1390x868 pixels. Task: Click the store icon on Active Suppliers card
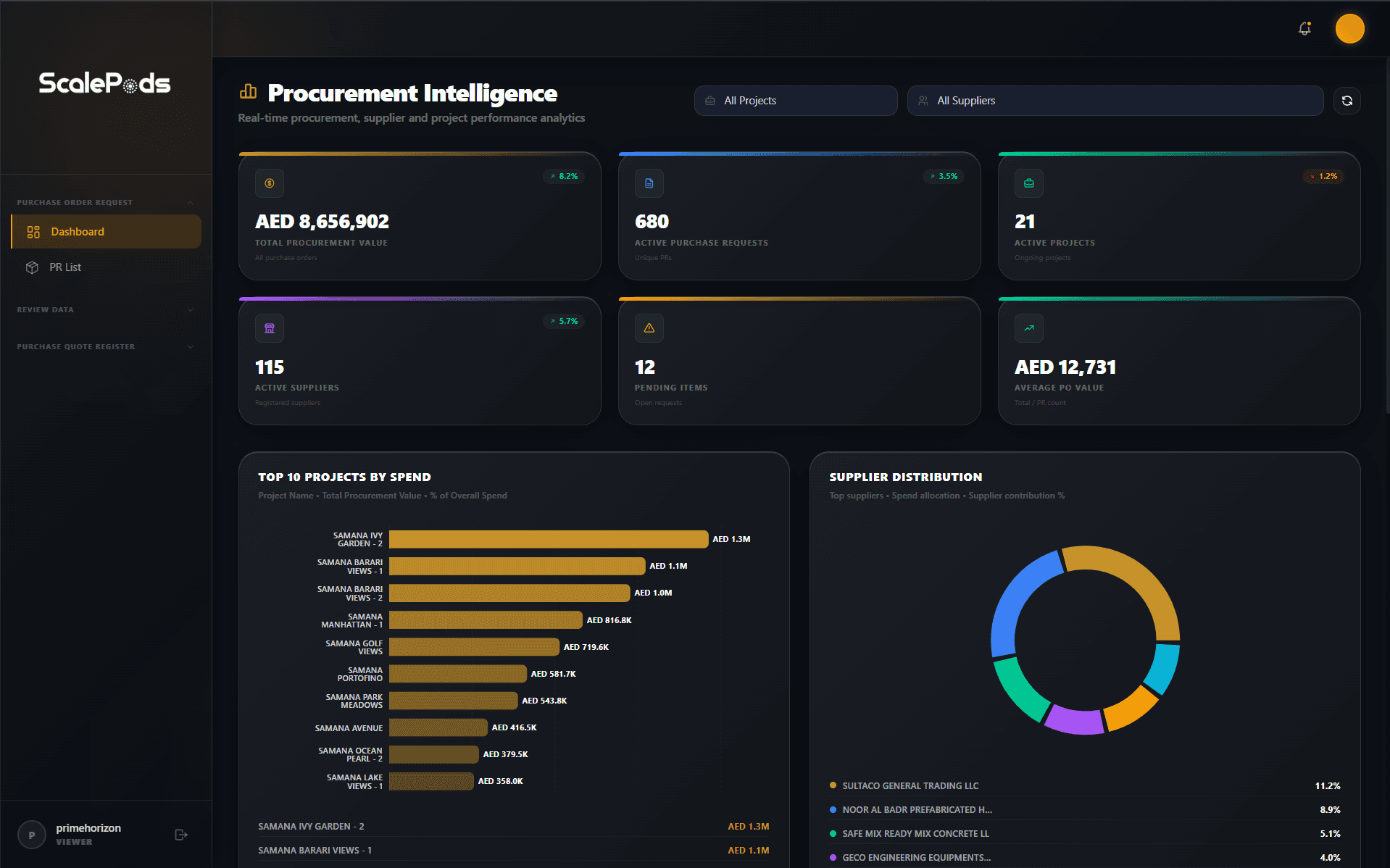[270, 328]
